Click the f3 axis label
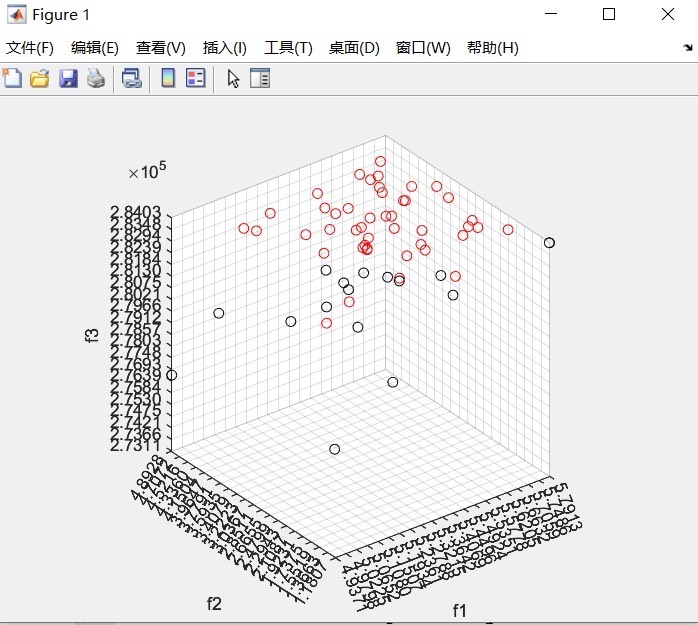This screenshot has height=625, width=698. coord(91,335)
